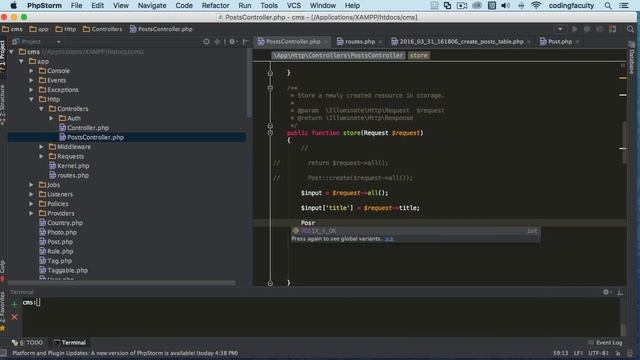The height and width of the screenshot is (360, 640).
Task: Open macOS Spotlight search icon
Action: tap(608, 5)
